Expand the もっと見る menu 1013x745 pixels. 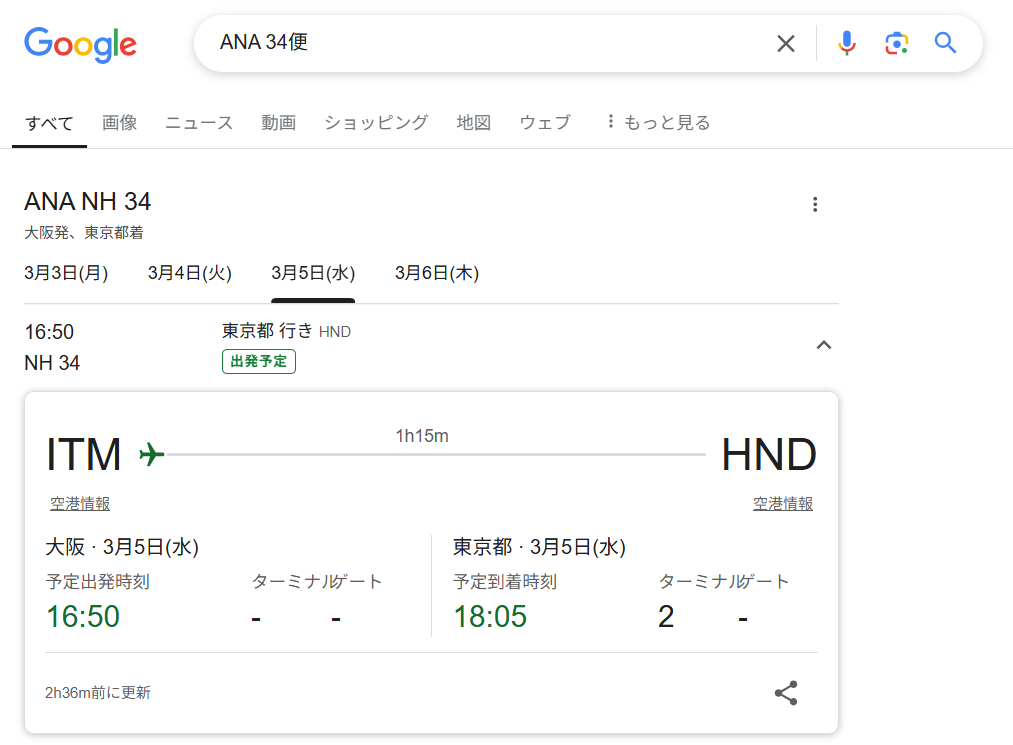[x=658, y=123]
